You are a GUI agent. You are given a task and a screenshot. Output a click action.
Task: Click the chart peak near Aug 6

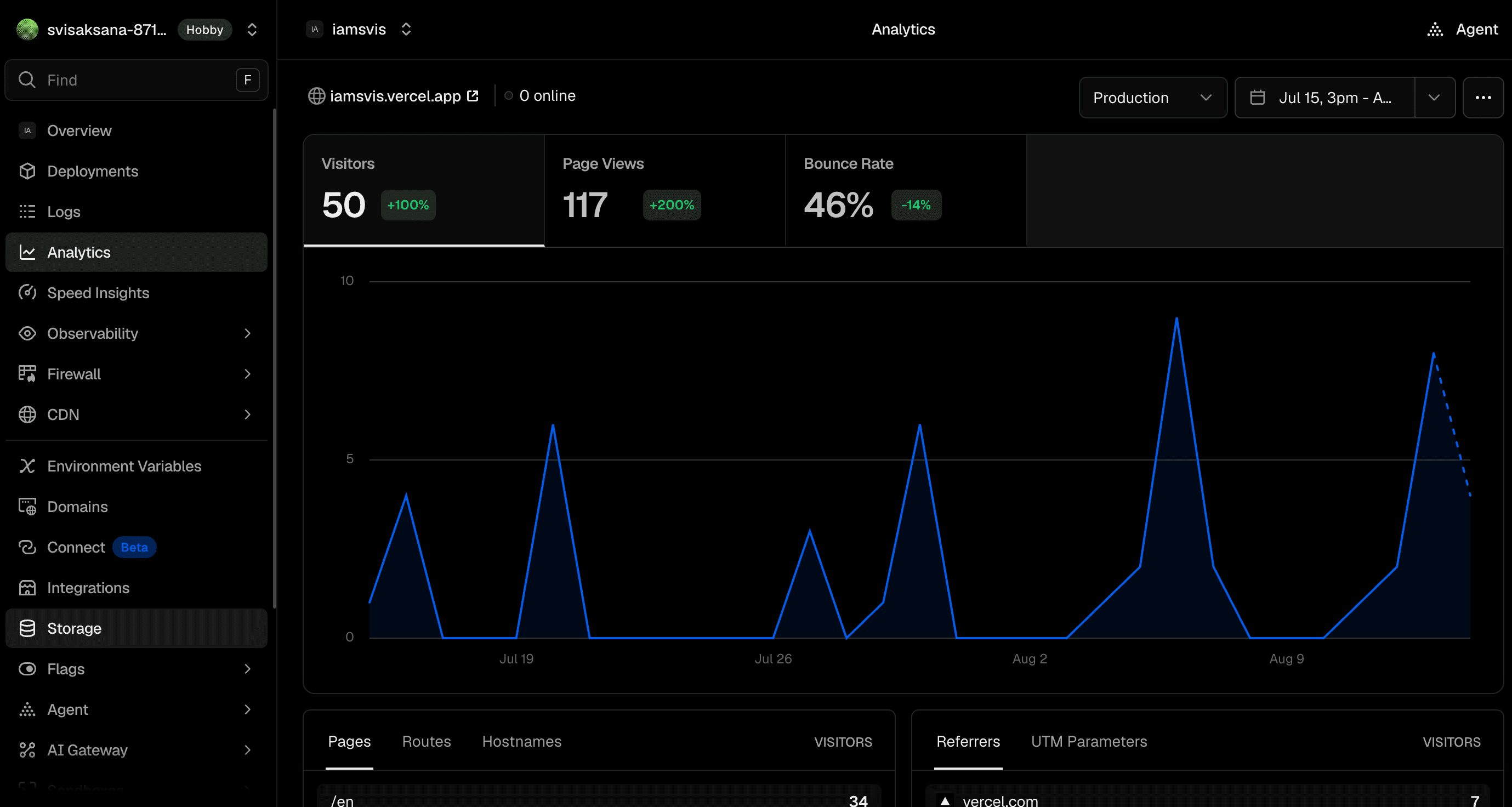(x=1176, y=319)
